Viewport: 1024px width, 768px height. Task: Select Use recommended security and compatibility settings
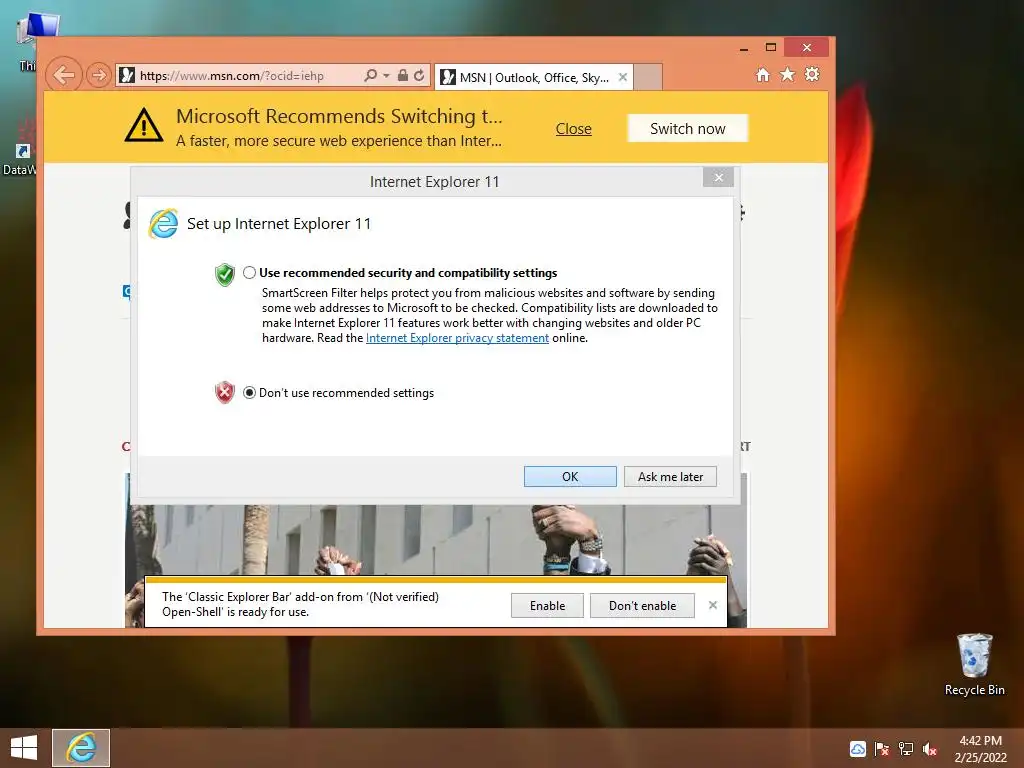pos(249,272)
